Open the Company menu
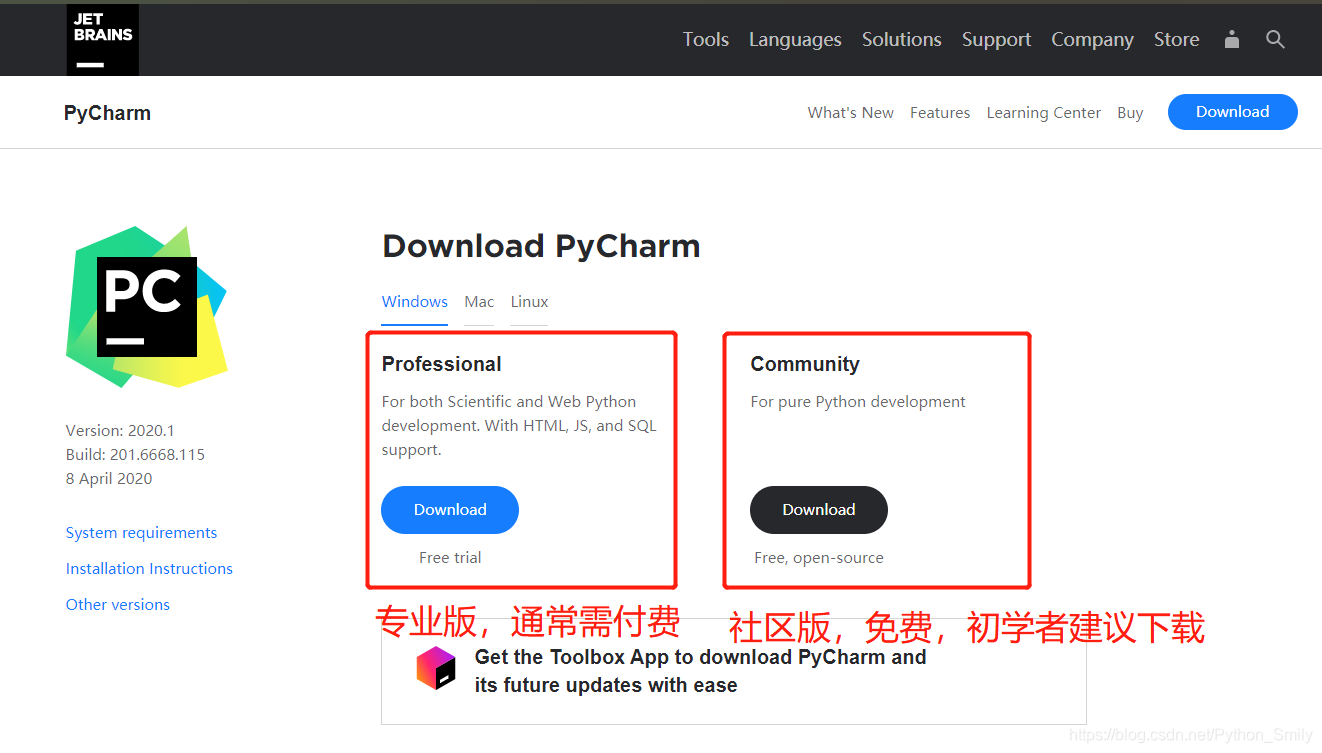 (1092, 39)
